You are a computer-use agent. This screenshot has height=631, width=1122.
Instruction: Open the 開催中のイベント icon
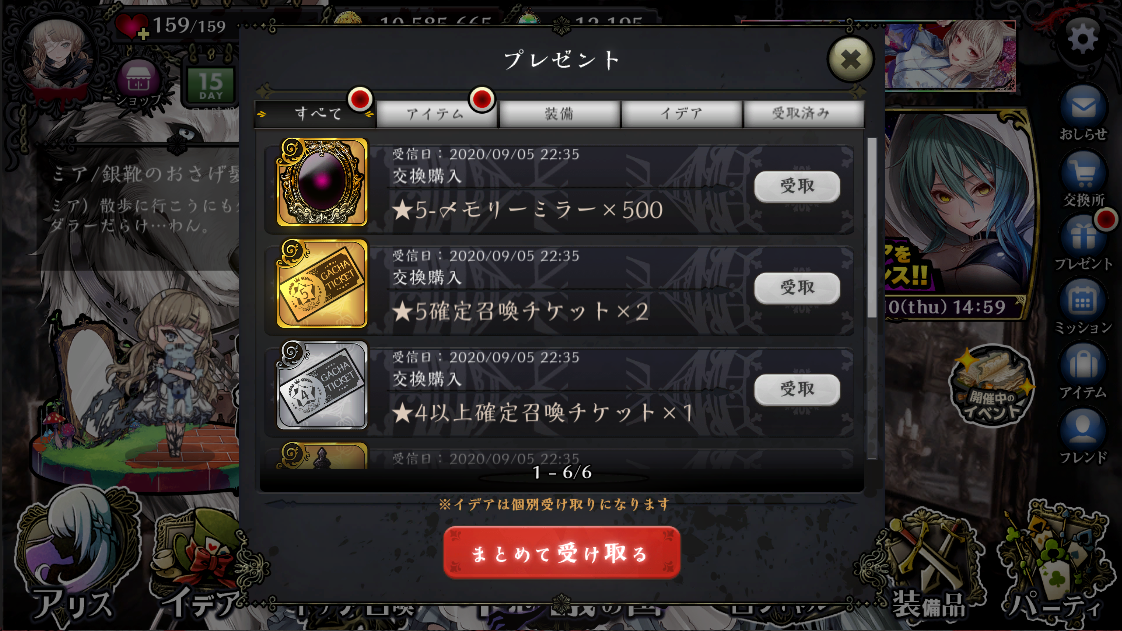tap(992, 387)
